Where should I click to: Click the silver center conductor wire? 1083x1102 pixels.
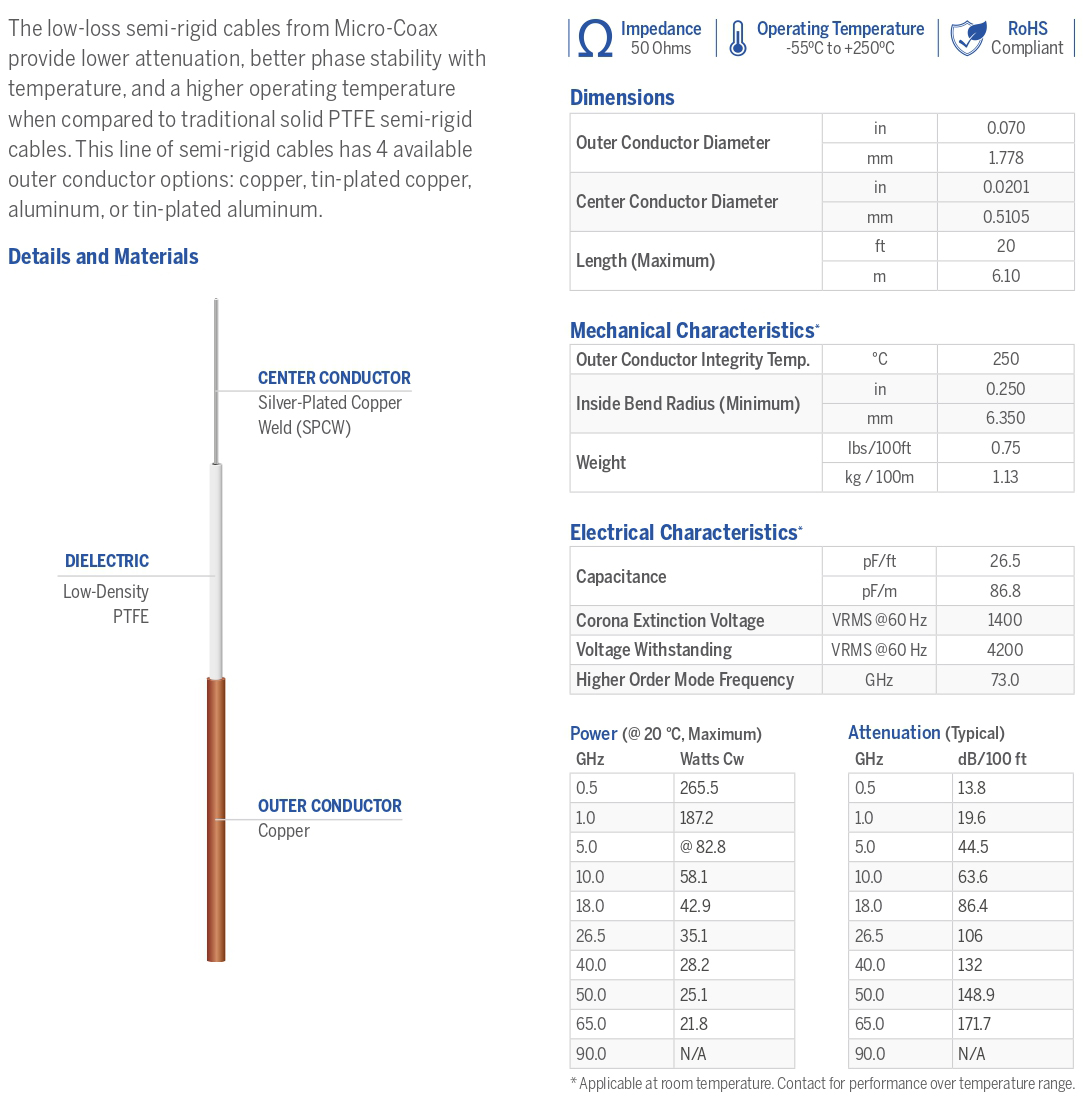(216, 380)
